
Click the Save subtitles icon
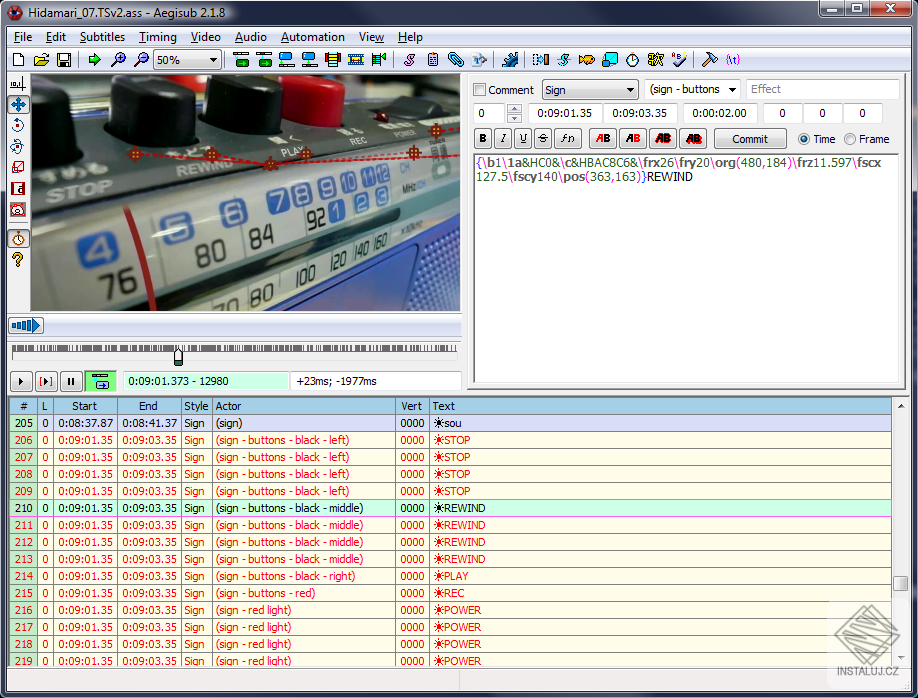point(63,60)
